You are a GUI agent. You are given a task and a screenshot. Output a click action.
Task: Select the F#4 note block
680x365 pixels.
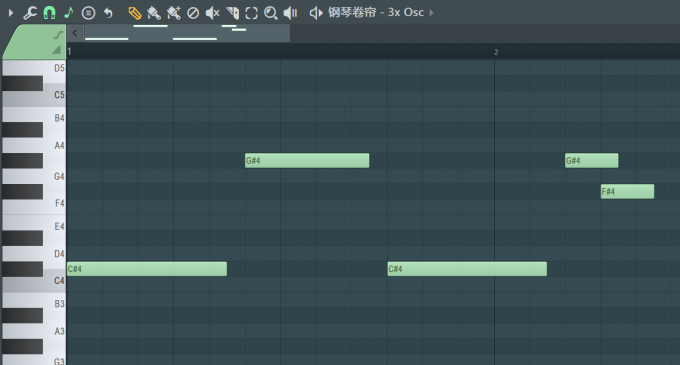(627, 191)
